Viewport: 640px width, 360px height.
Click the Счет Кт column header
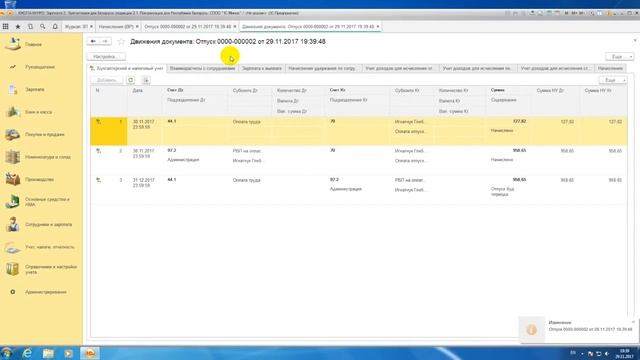pos(338,90)
